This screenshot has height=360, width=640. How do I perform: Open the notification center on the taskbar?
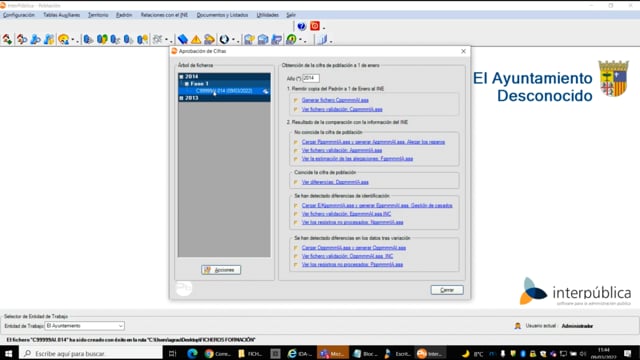[628, 353]
